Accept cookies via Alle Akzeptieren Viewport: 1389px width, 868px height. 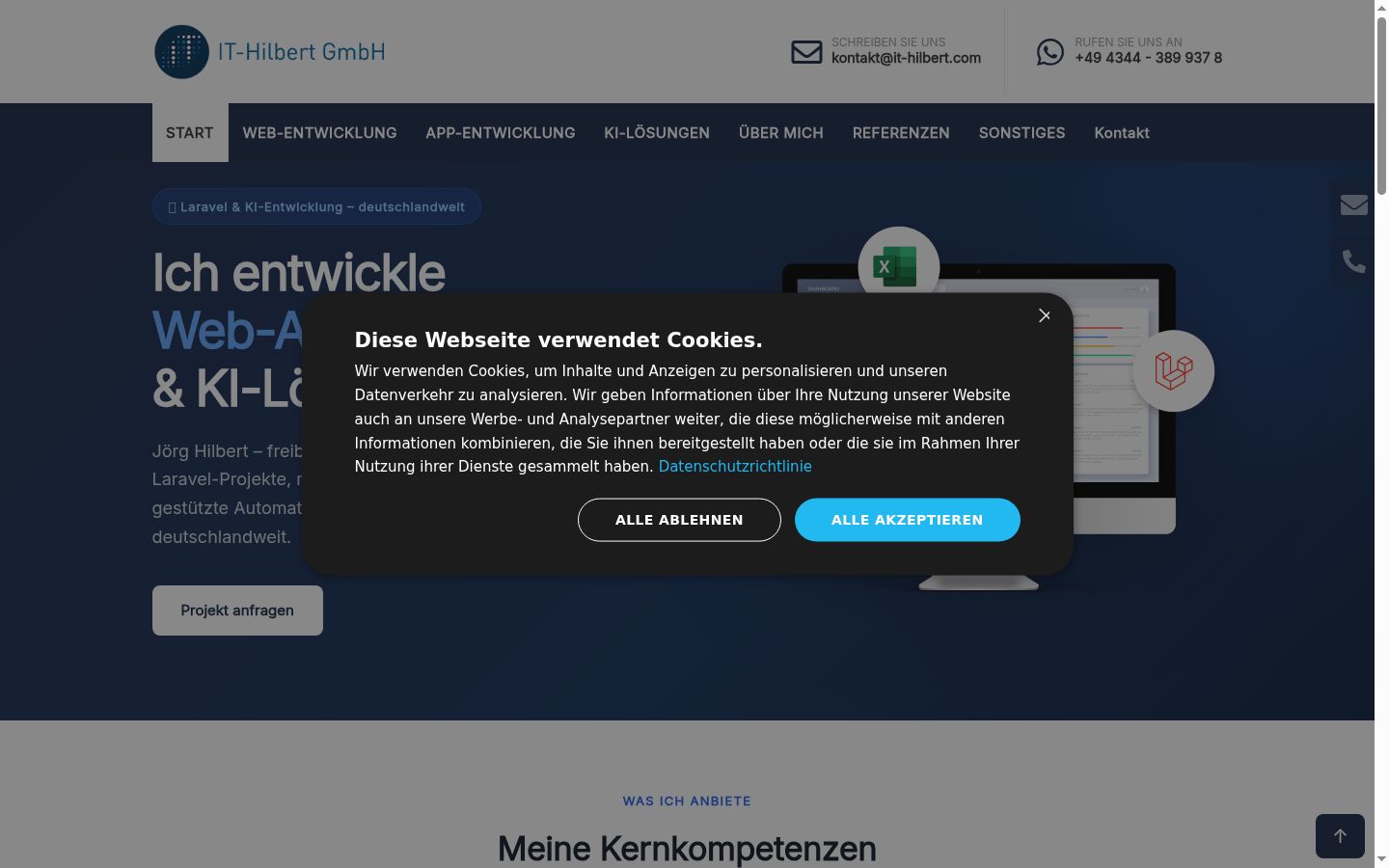point(907,520)
